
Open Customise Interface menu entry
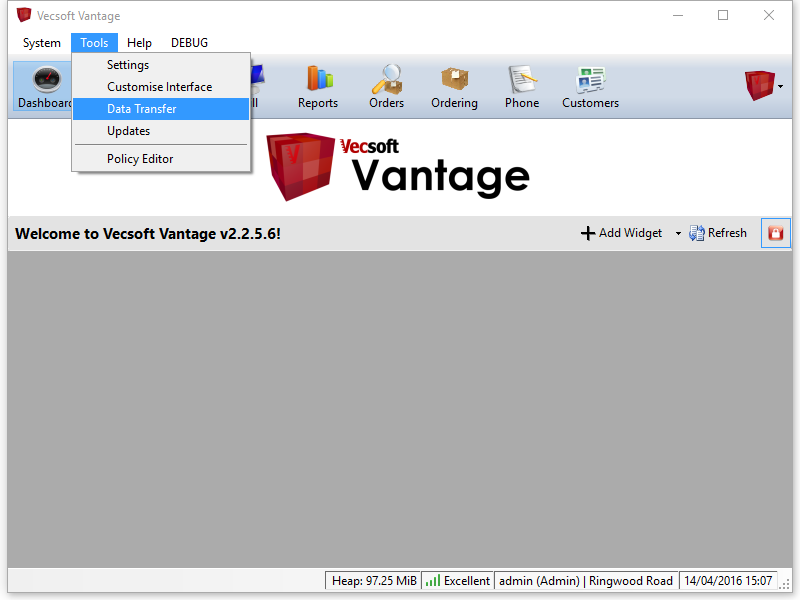159,87
